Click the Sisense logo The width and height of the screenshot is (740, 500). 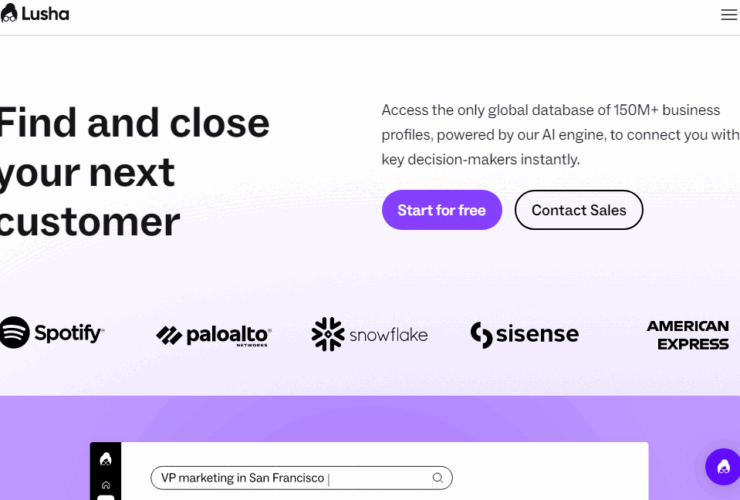tap(524, 334)
